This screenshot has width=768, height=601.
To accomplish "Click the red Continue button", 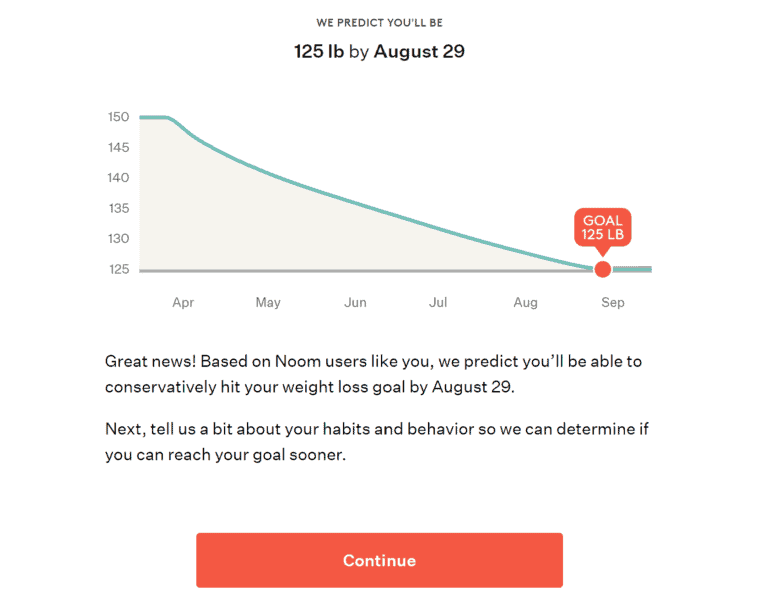I will point(379,560).
